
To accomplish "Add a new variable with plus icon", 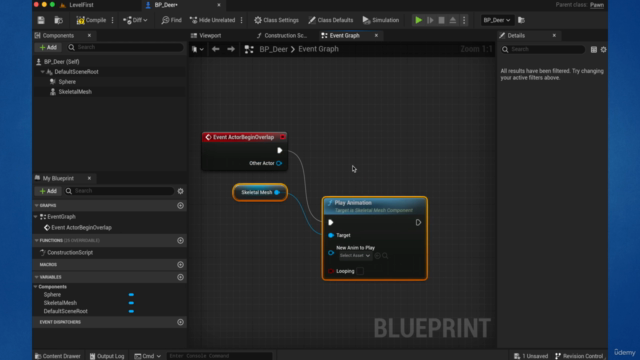I will (180, 277).
